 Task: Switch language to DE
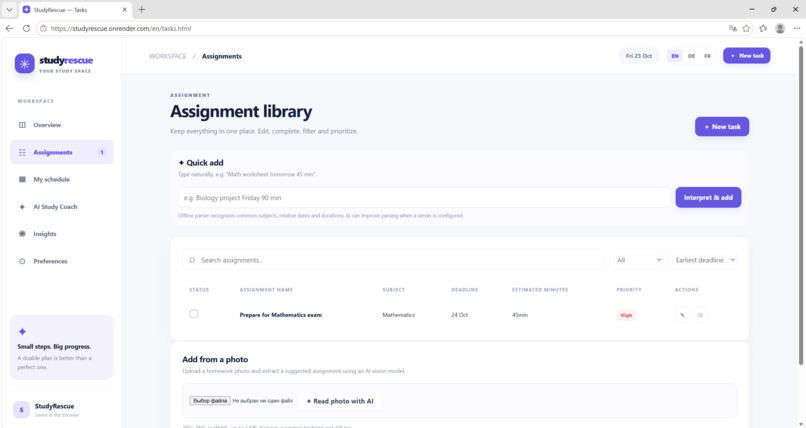pos(691,56)
